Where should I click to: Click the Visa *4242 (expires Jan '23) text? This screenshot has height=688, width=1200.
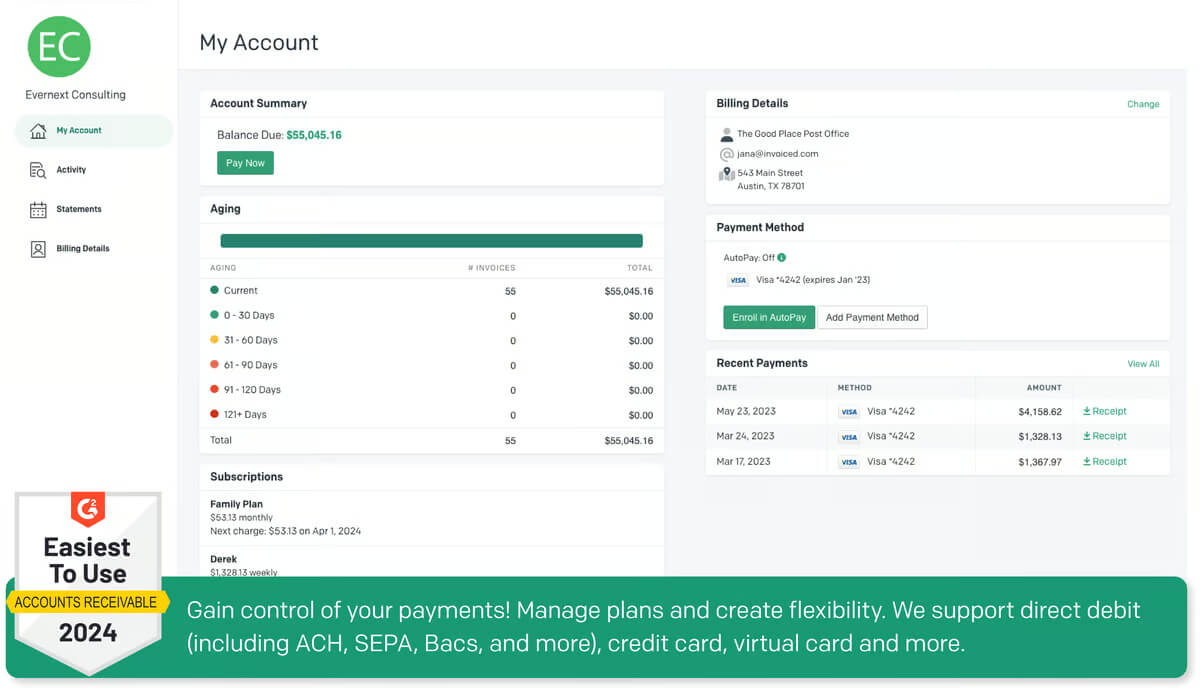coord(813,280)
